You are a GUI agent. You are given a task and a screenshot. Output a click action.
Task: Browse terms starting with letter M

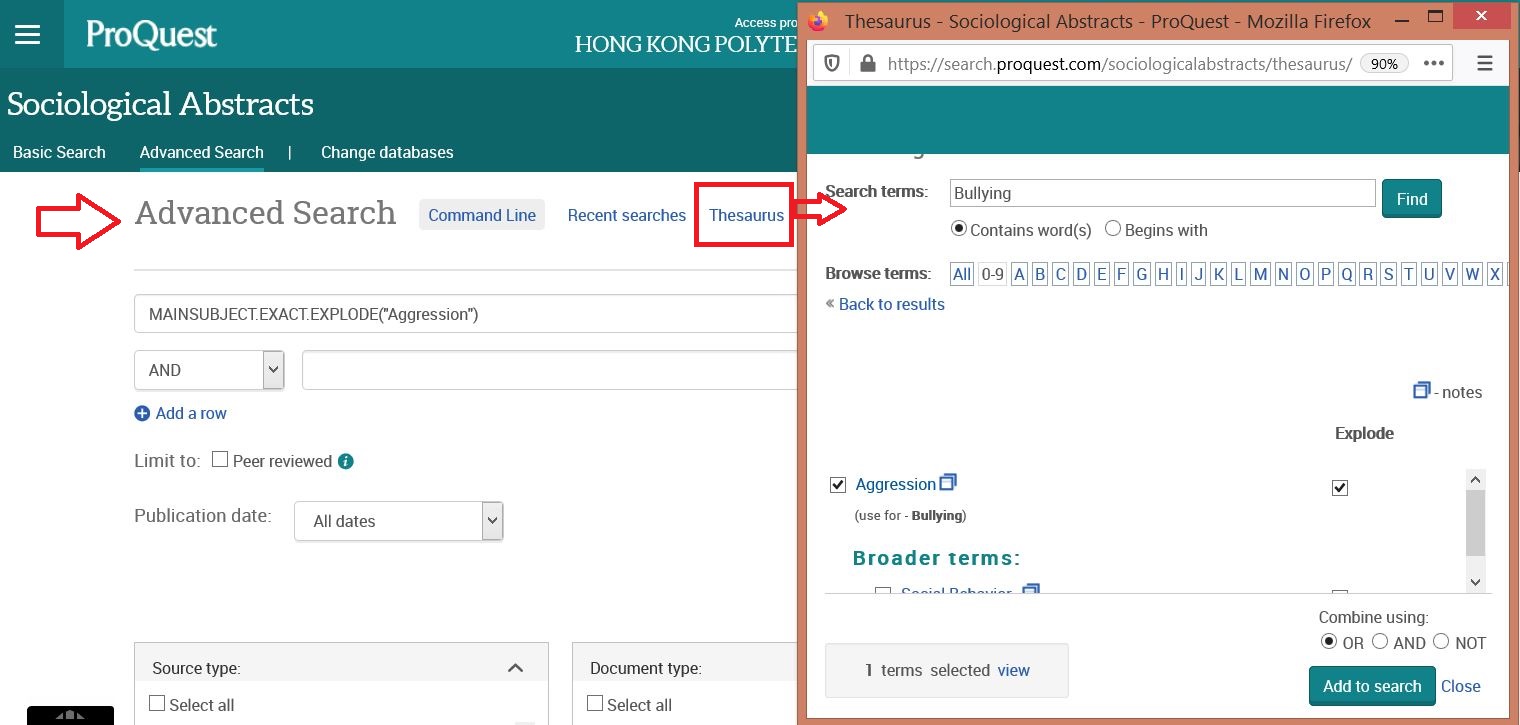click(x=1260, y=274)
